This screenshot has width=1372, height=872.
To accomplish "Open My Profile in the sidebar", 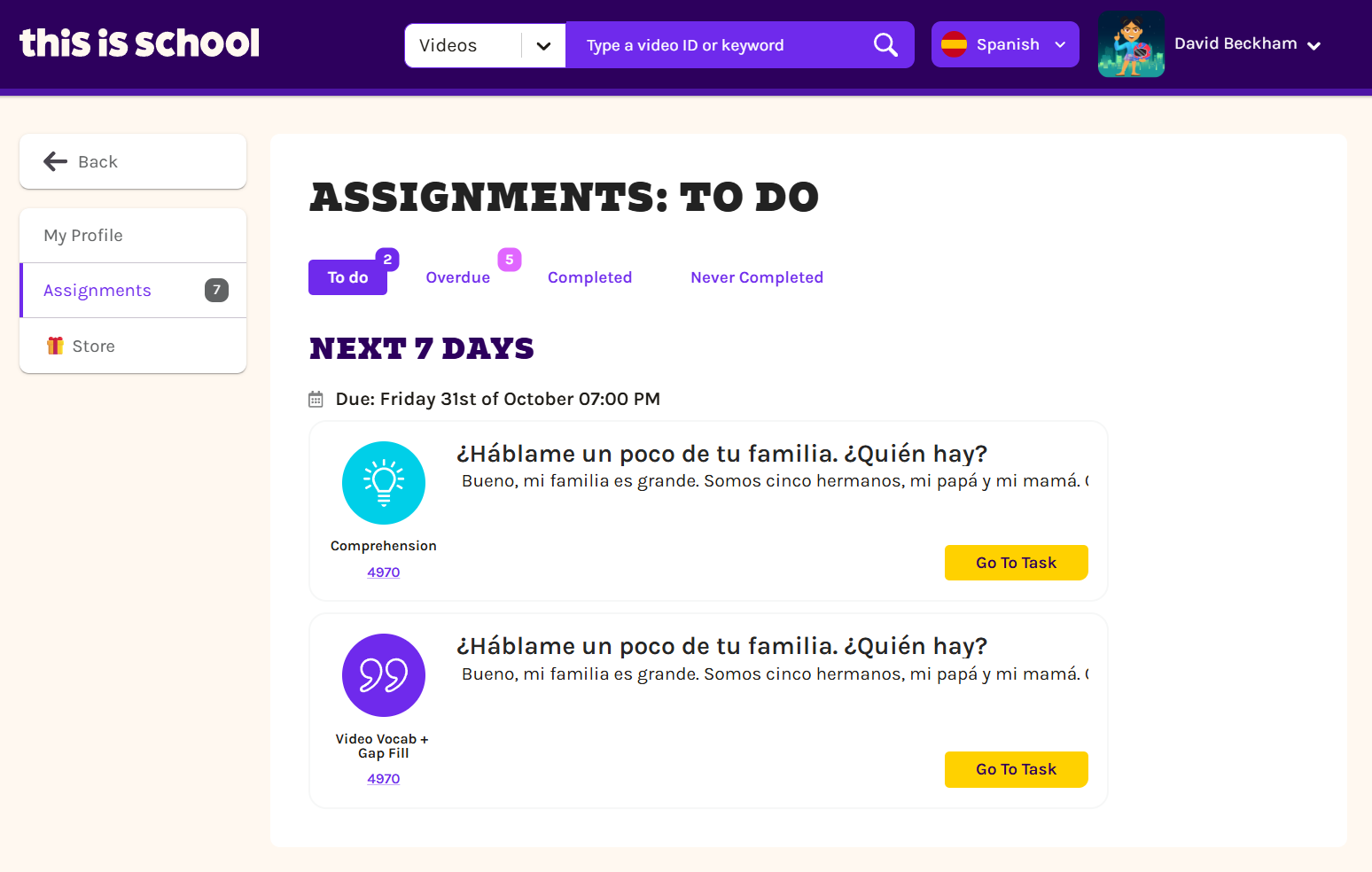I will coord(83,236).
